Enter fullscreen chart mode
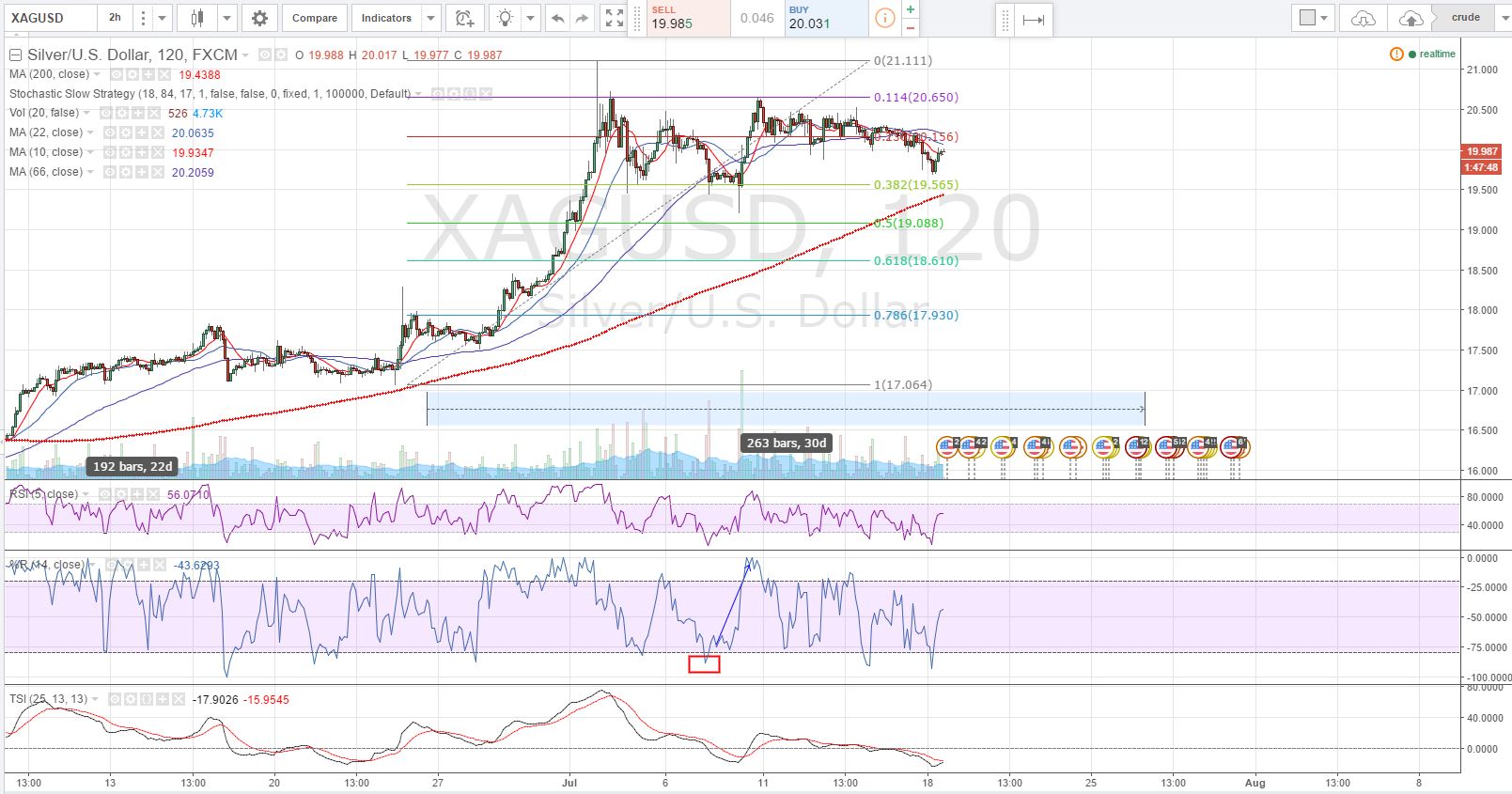The image size is (1512, 794). pos(614,18)
